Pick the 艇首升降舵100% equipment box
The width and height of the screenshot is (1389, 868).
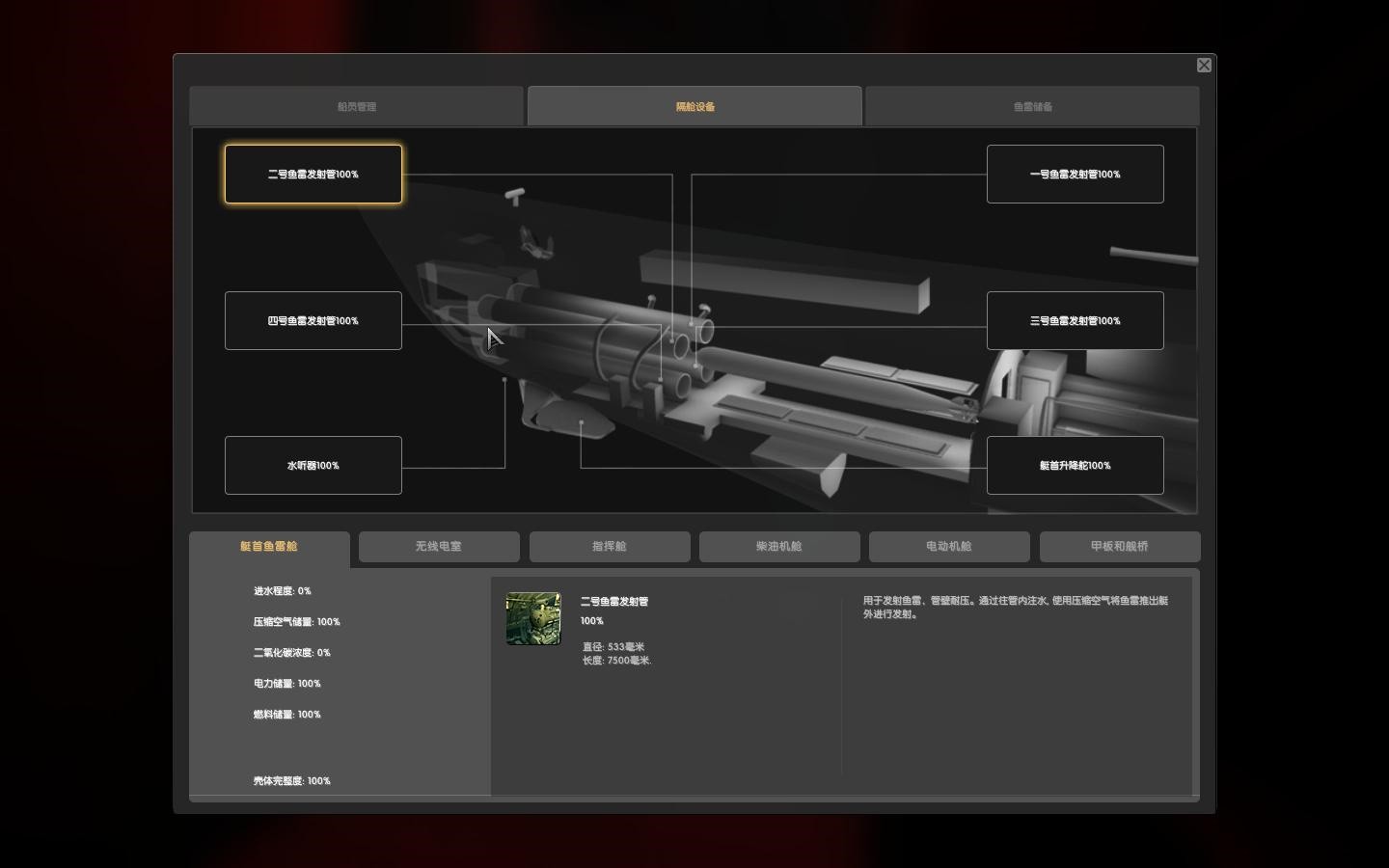click(1076, 465)
